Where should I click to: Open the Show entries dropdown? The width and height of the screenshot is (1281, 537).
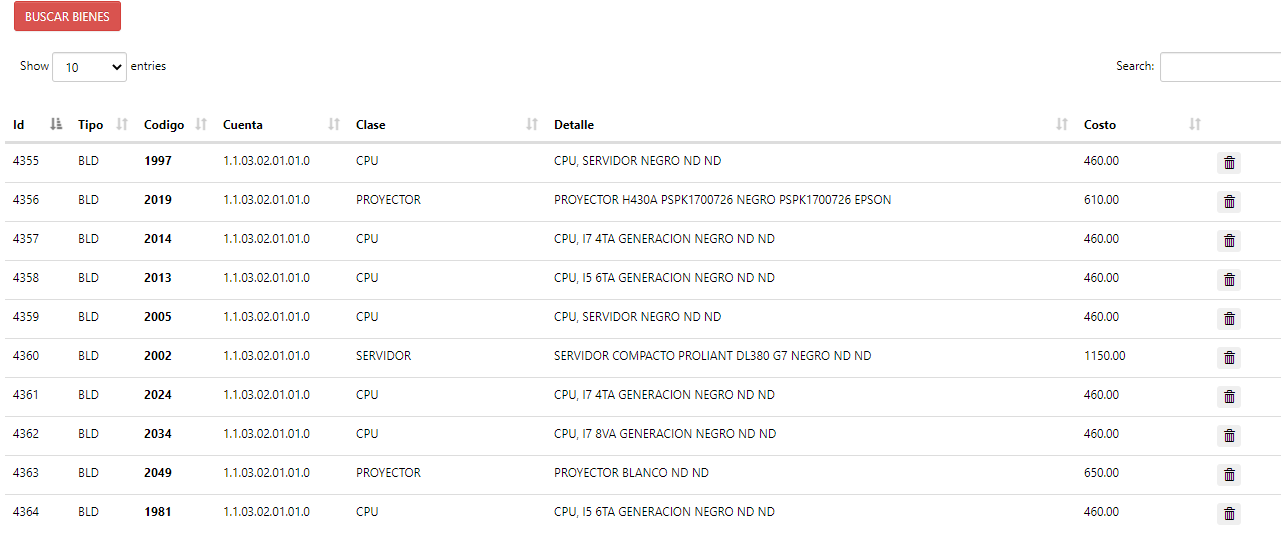click(x=89, y=67)
